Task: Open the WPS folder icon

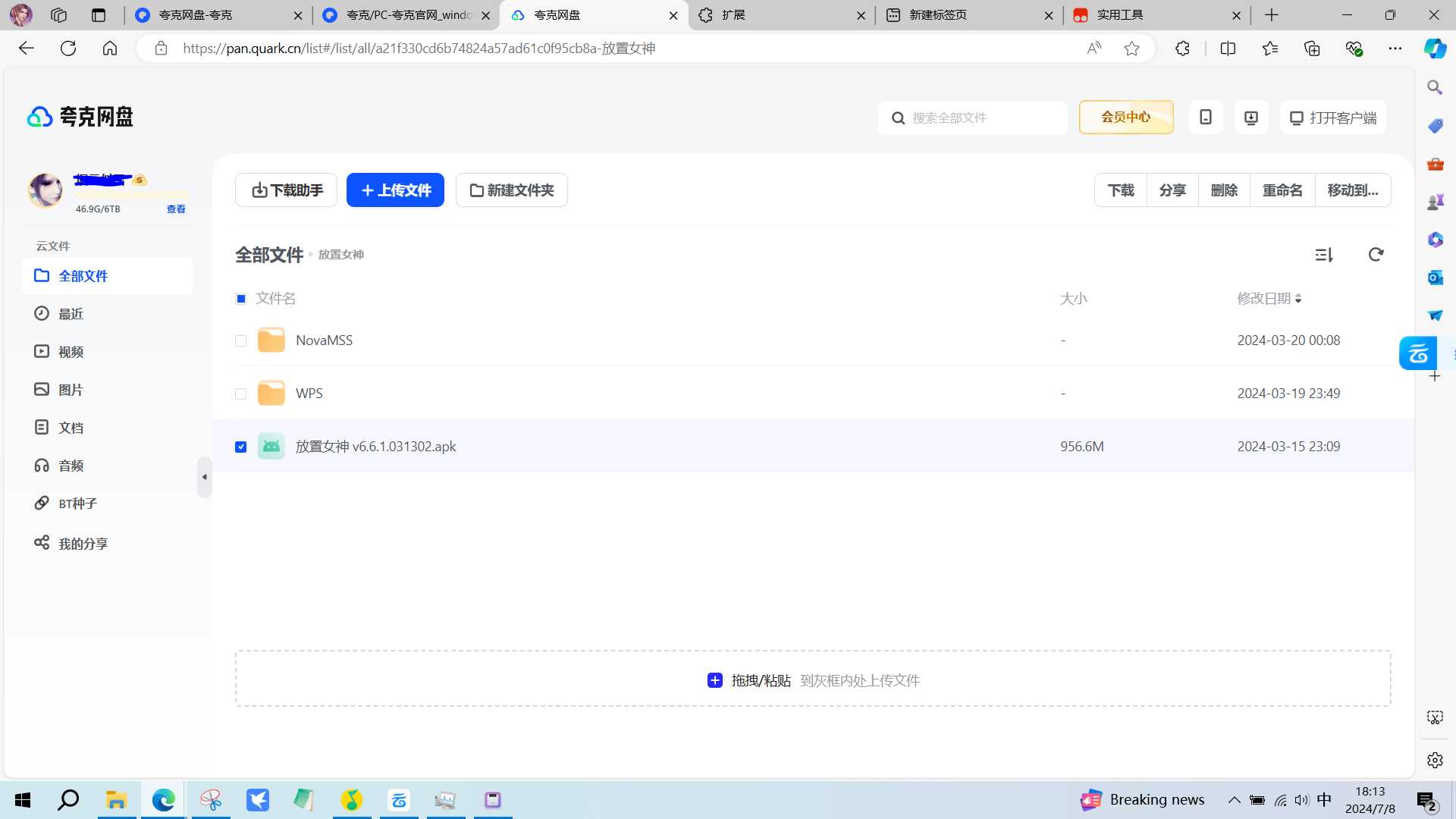Action: (x=271, y=394)
